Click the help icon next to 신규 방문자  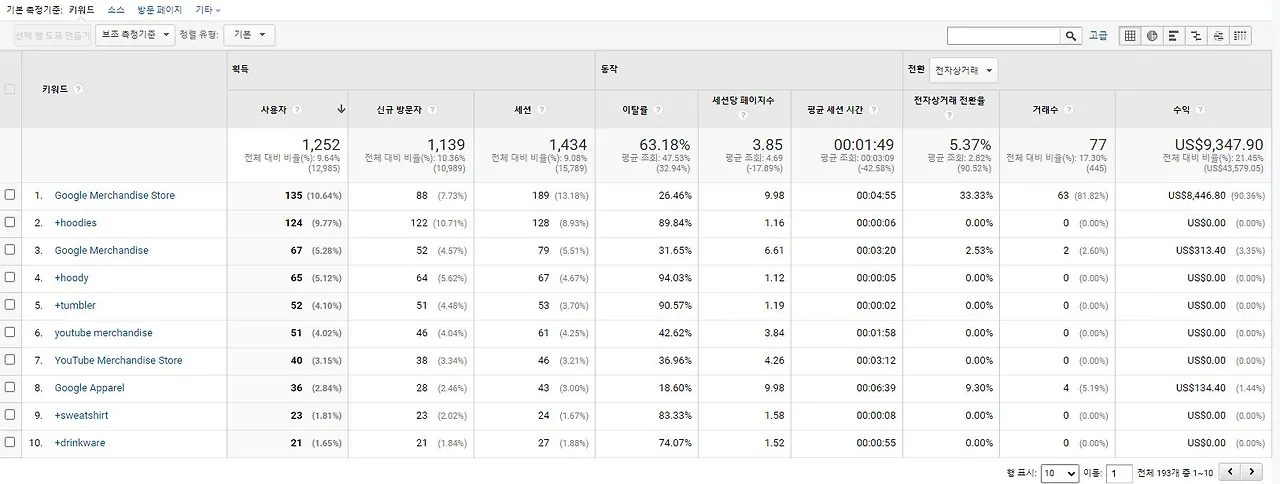point(432,109)
